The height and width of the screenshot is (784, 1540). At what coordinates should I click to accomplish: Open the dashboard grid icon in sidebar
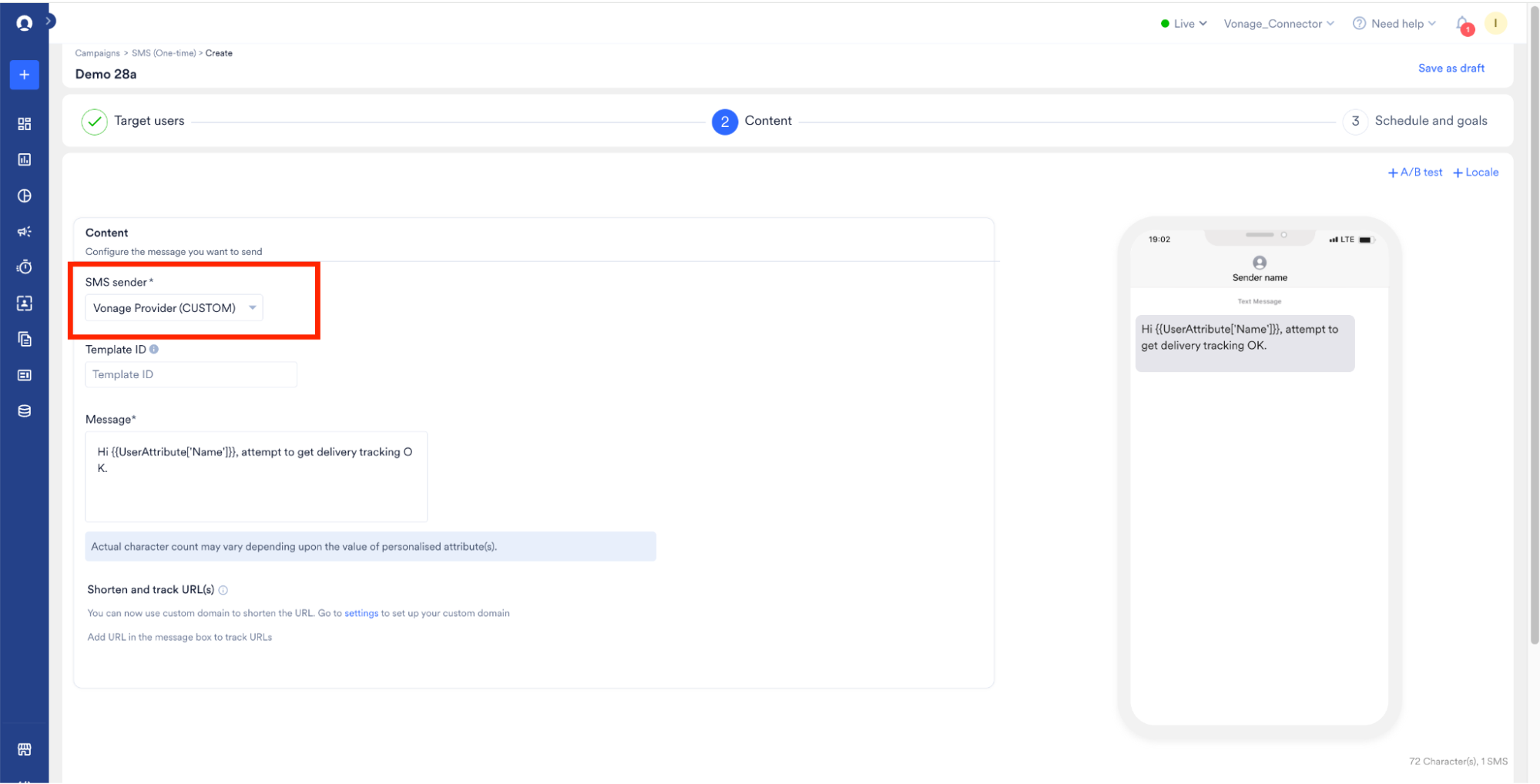[25, 124]
